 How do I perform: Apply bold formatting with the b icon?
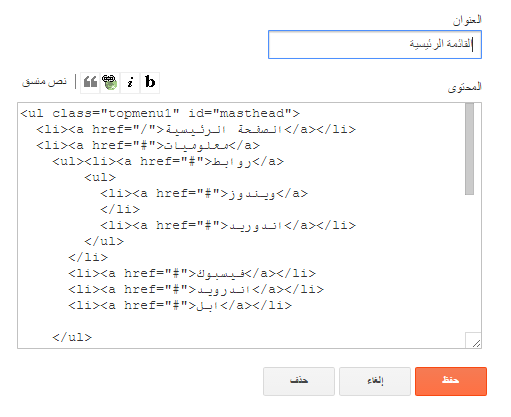tap(150, 82)
